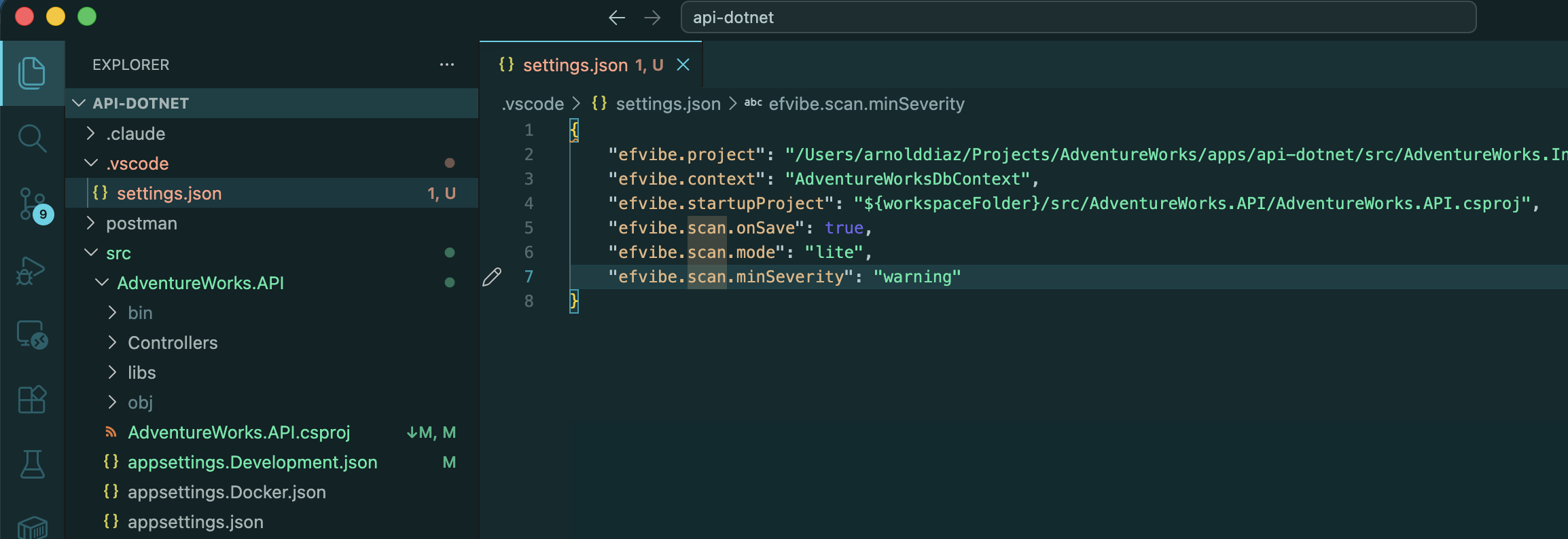The width and height of the screenshot is (1568, 539).
Task: Click the "↓M, M" status beside AdventureWorks.API.csproj
Action: click(x=431, y=432)
